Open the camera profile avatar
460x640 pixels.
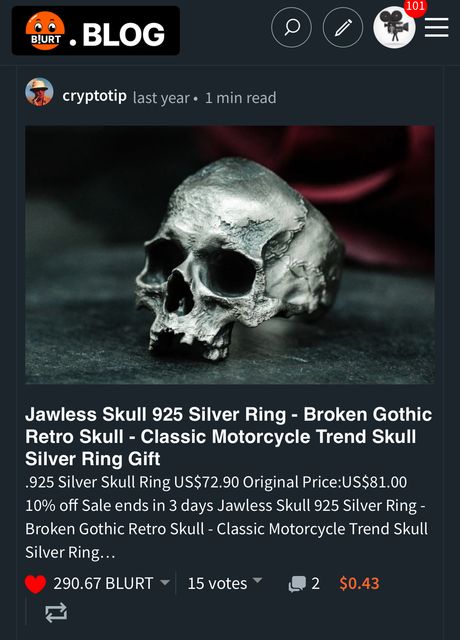[x=394, y=28]
